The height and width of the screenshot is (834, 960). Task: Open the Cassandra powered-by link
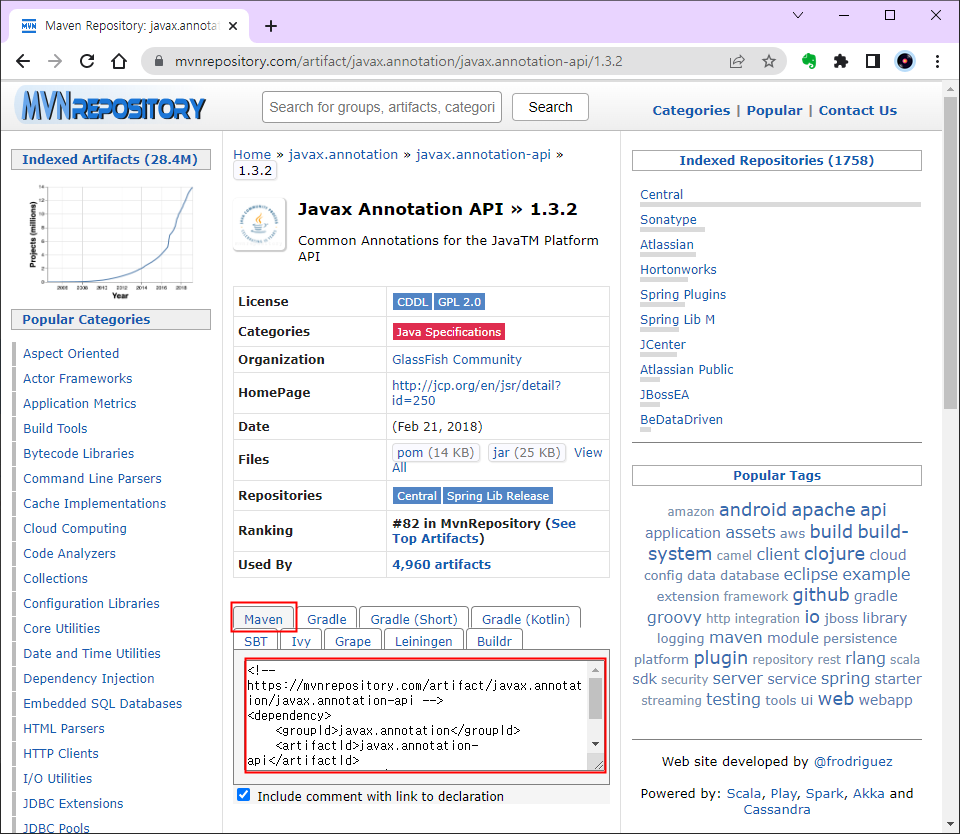(x=776, y=810)
